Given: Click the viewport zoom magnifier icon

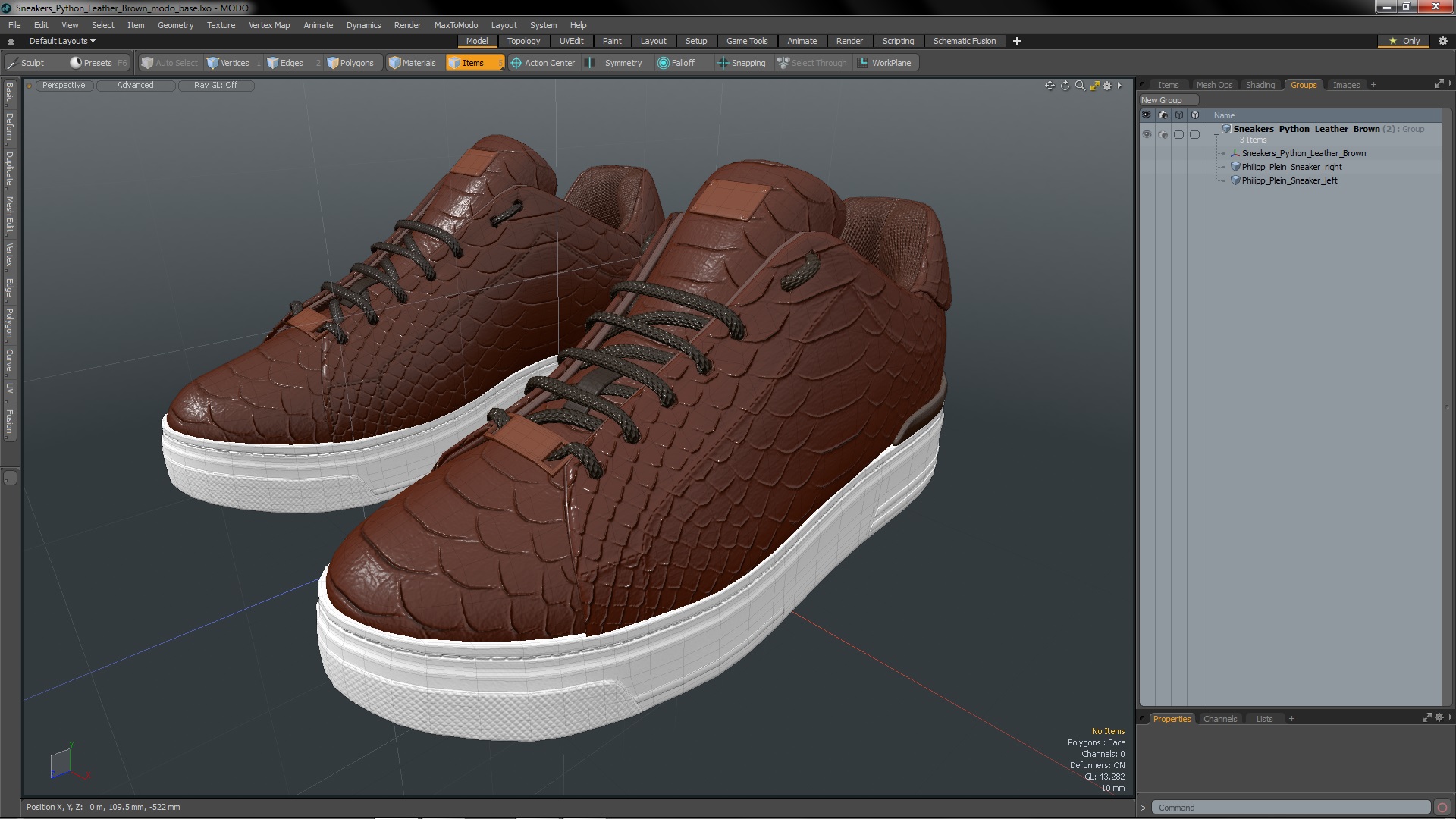Looking at the screenshot, I should coord(1080,86).
